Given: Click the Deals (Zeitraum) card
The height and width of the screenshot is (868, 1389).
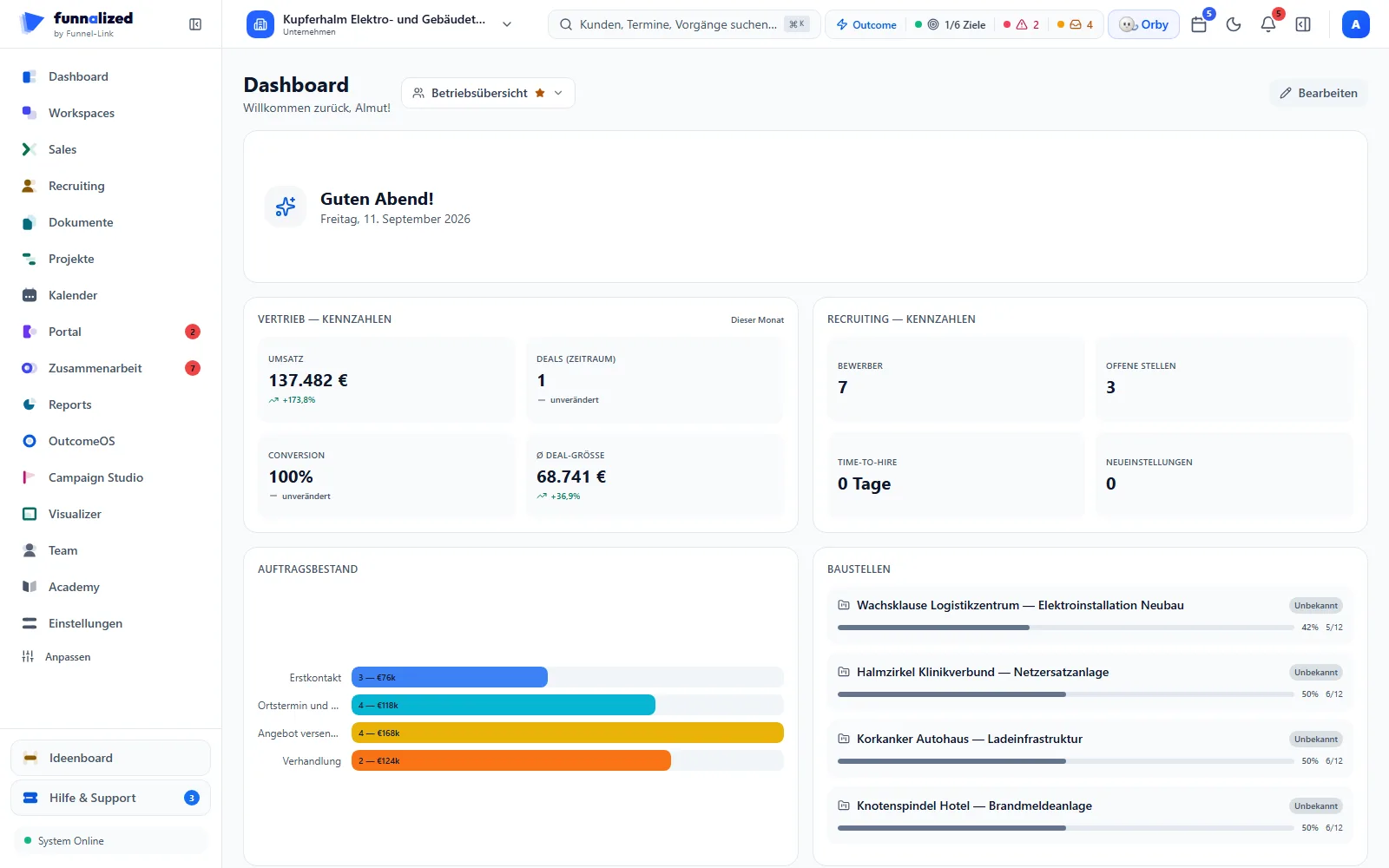Looking at the screenshot, I should [x=655, y=379].
